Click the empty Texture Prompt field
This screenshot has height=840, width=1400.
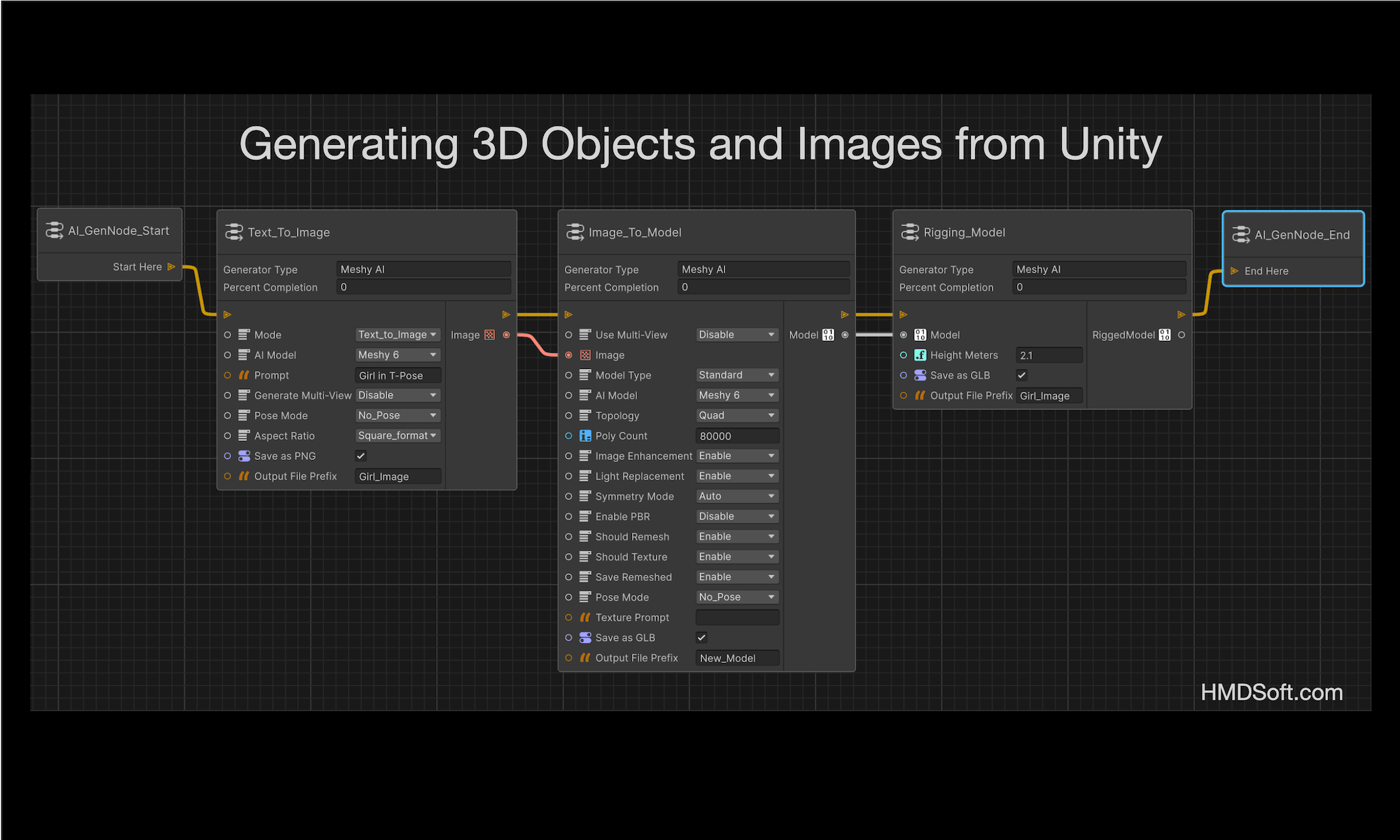(737, 617)
